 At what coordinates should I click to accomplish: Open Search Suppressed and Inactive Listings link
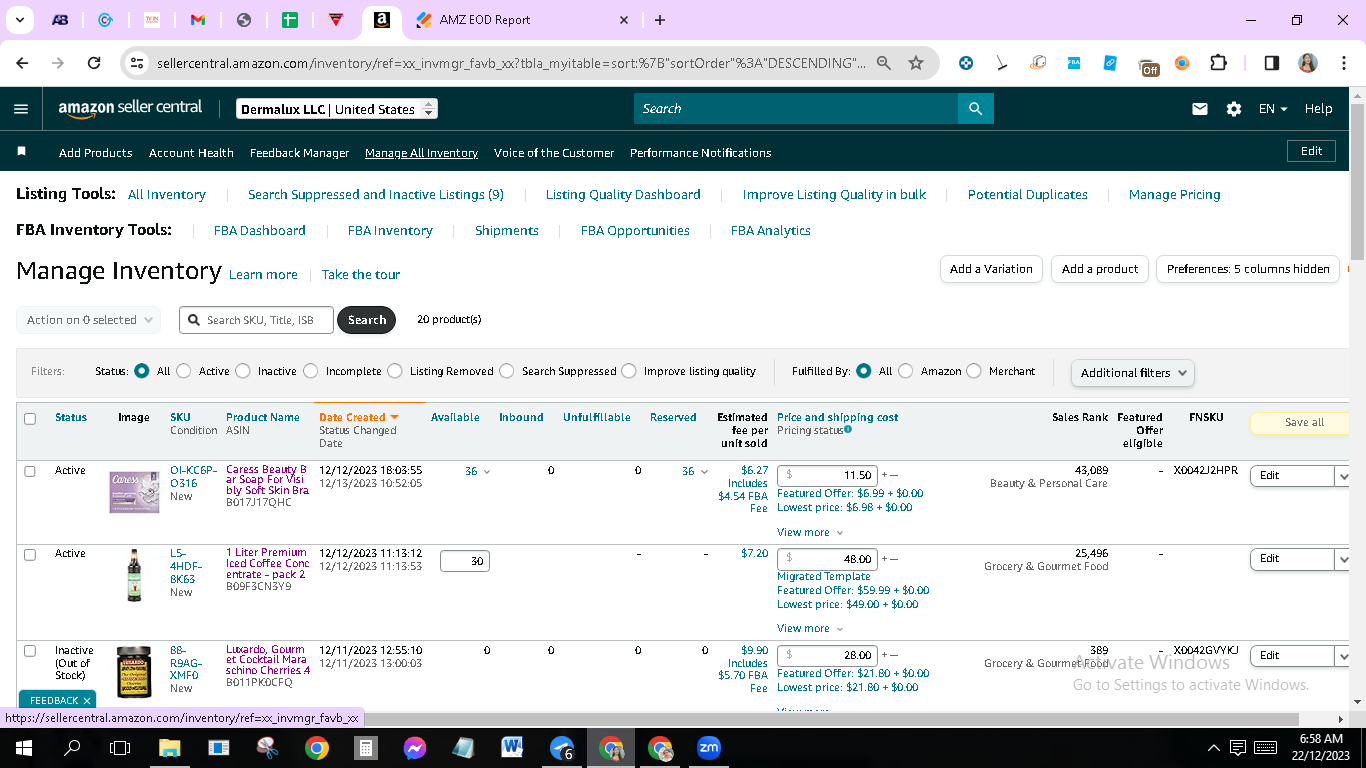[x=376, y=195]
